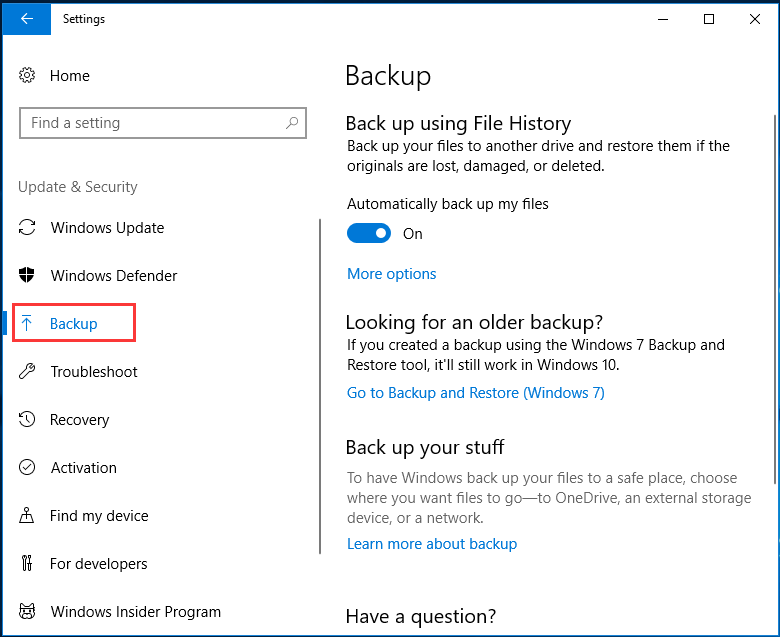Image resolution: width=780 pixels, height=637 pixels.
Task: Open Learn more about backup link
Action: tap(432, 544)
